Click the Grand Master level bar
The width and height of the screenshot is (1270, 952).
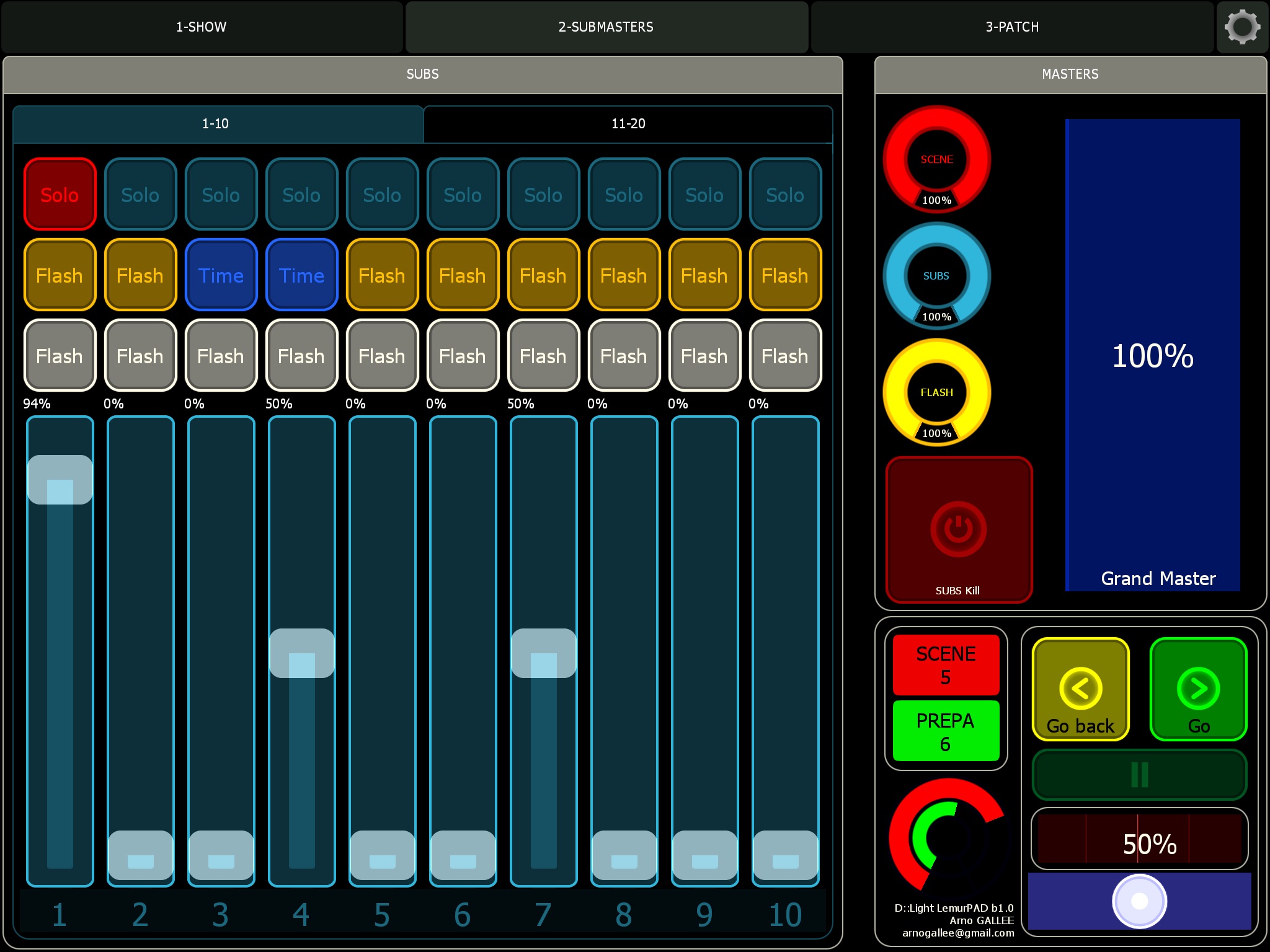click(1152, 355)
